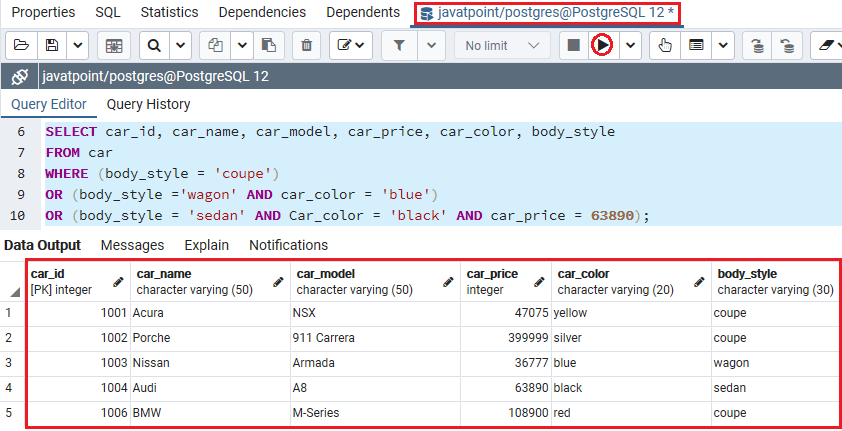The image size is (842, 431).
Task: Save the query using the floppy disk icon
Action: 52,46
